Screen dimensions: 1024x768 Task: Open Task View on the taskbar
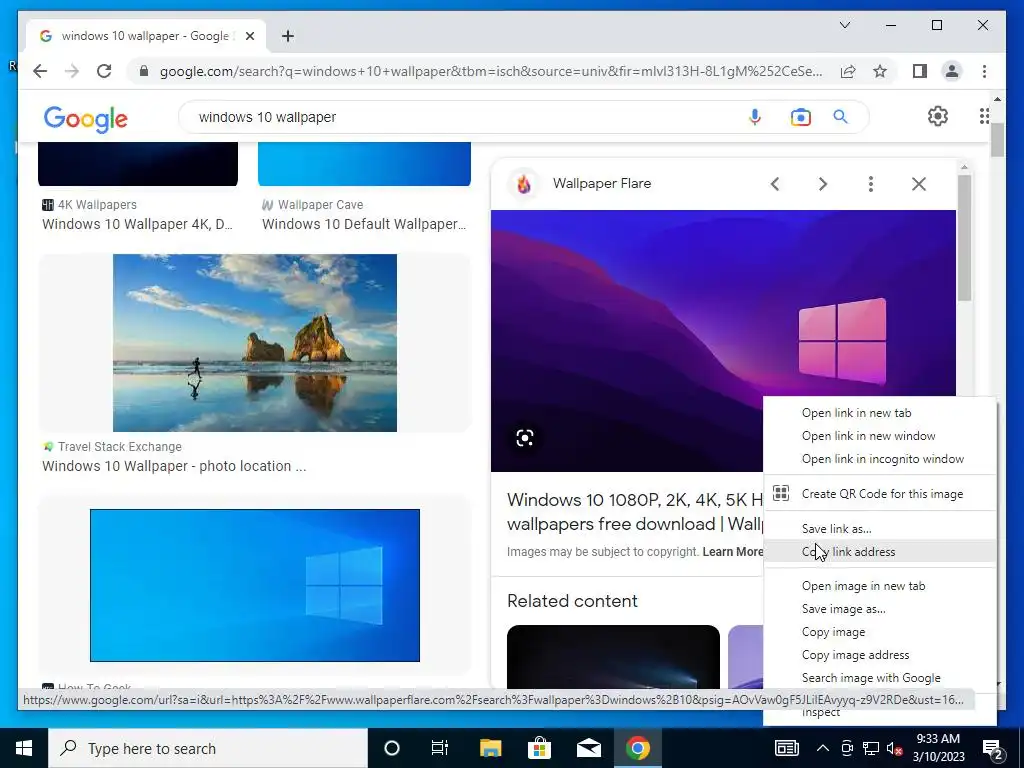440,748
